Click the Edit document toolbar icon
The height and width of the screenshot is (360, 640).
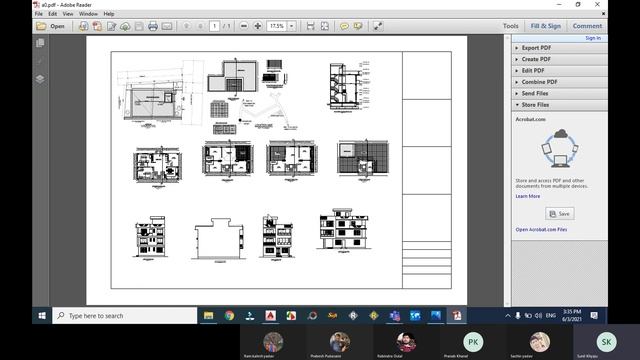pos(111,26)
